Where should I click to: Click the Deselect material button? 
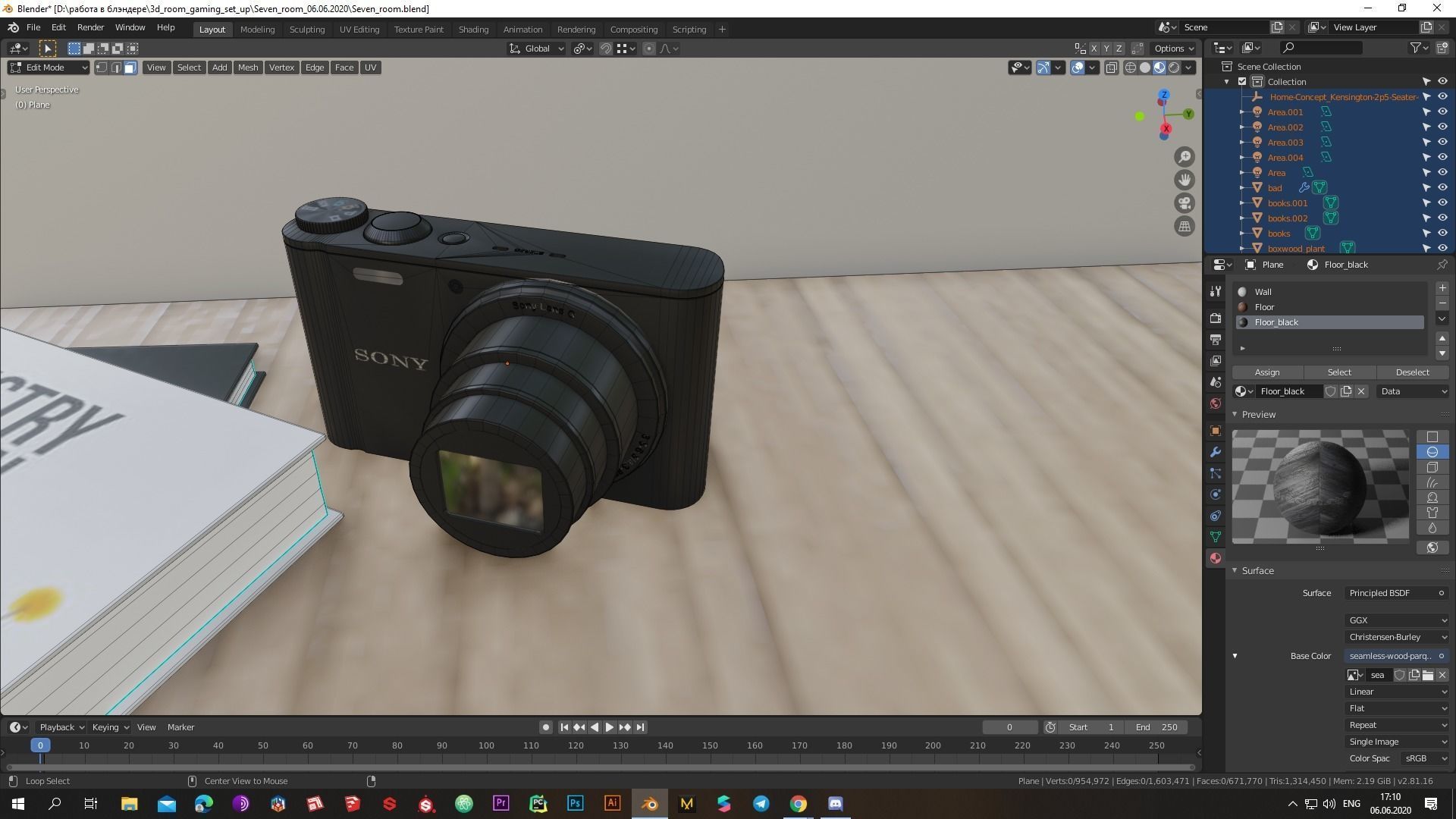tap(1412, 372)
